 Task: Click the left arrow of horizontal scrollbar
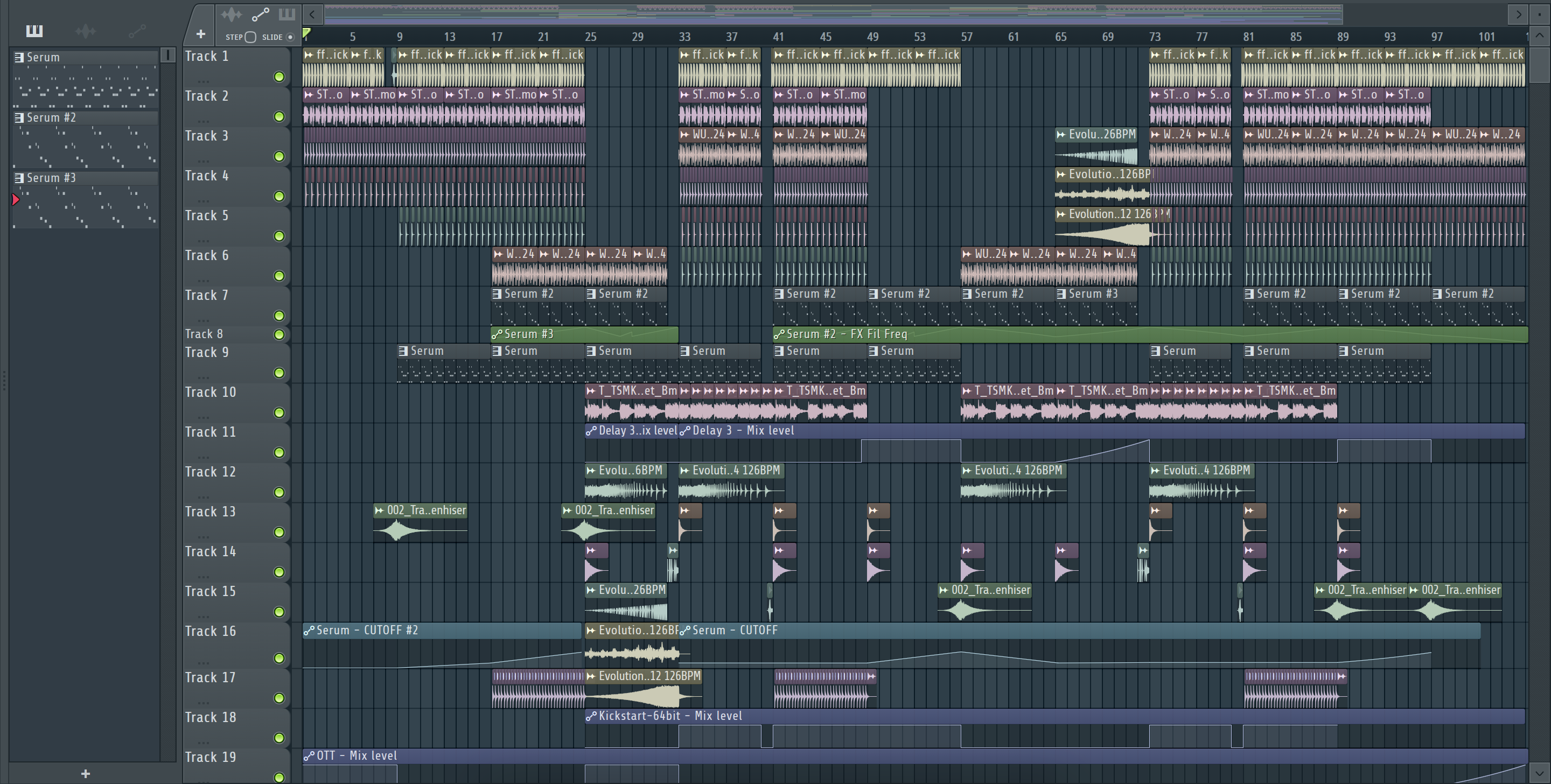point(312,15)
